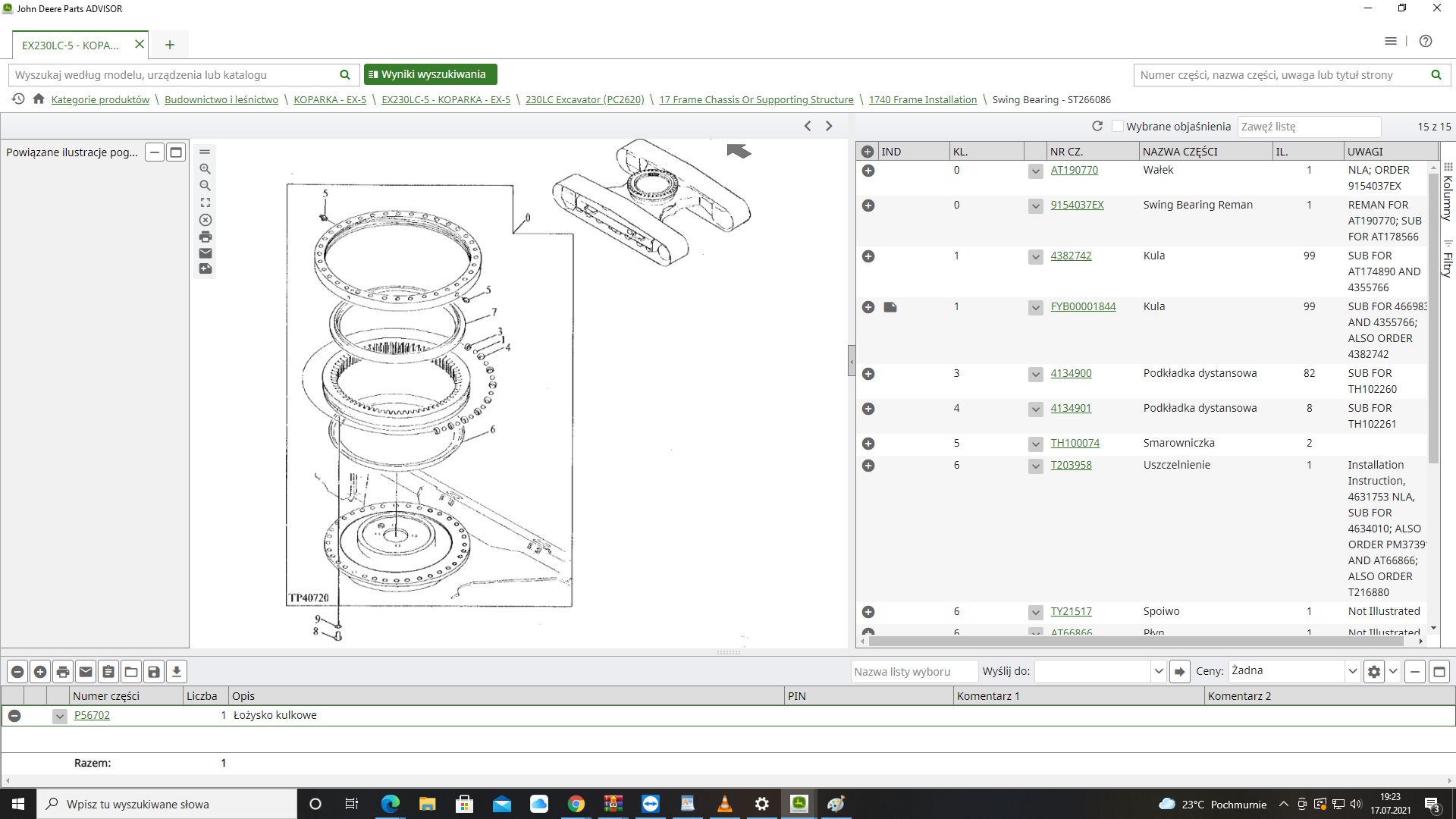
Task: Add all parts using header plus icon
Action: [x=868, y=152]
